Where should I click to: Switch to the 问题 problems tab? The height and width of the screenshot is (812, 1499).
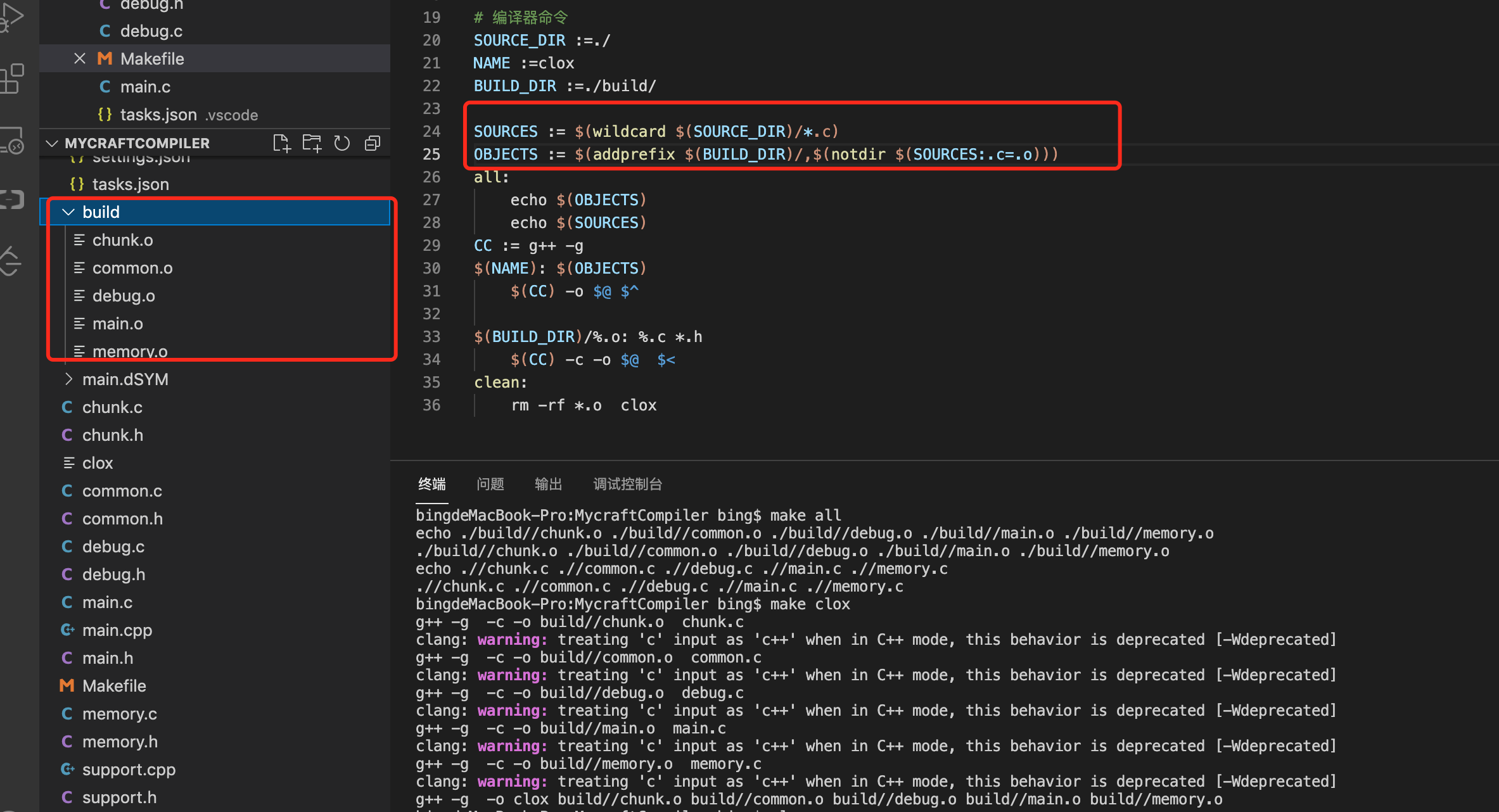tap(490, 485)
